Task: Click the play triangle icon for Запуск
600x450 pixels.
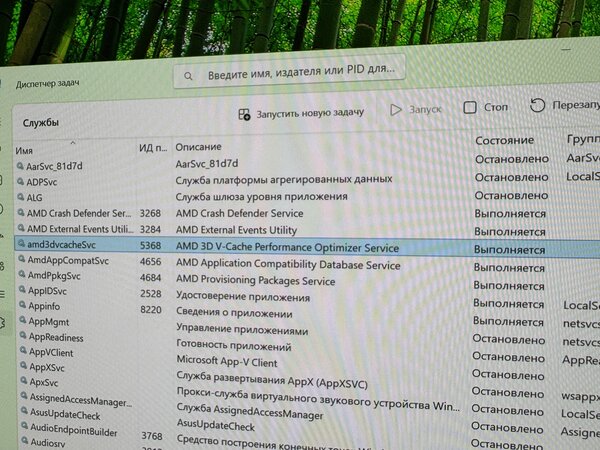Action: [x=395, y=110]
